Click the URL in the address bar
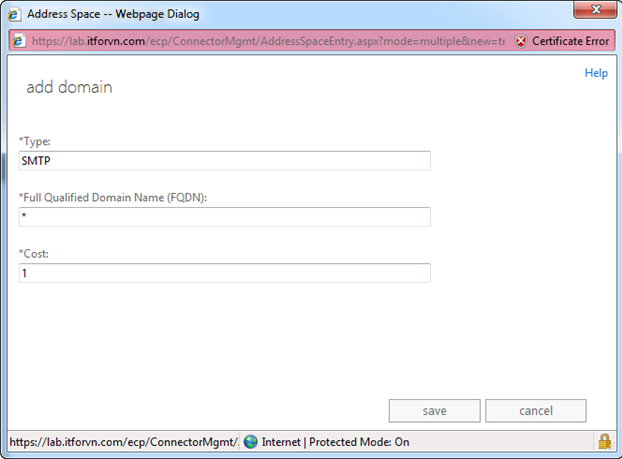This screenshot has height=459, width=622. pyautogui.click(x=270, y=42)
